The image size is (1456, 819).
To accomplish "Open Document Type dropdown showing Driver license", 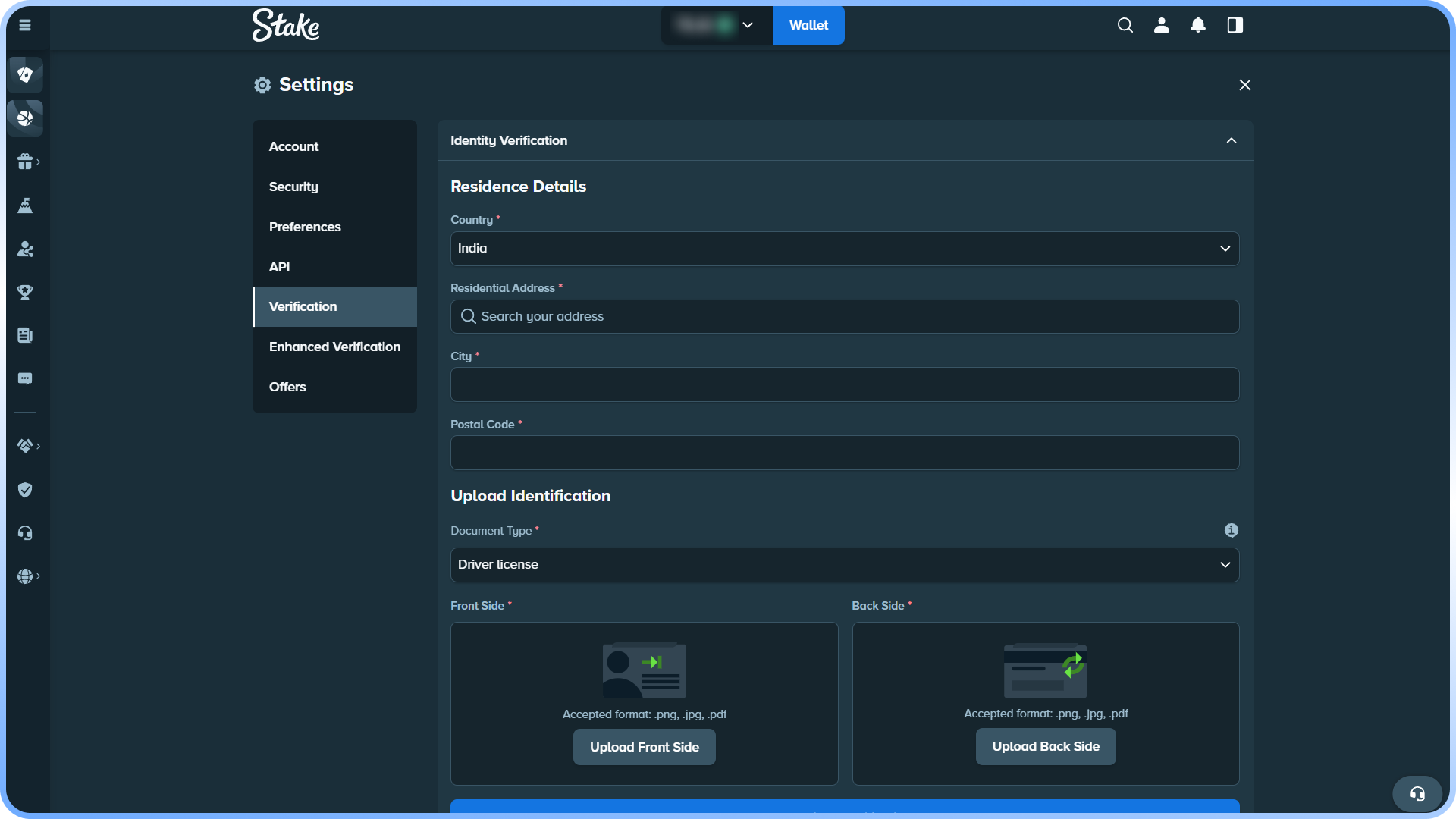I will [845, 565].
